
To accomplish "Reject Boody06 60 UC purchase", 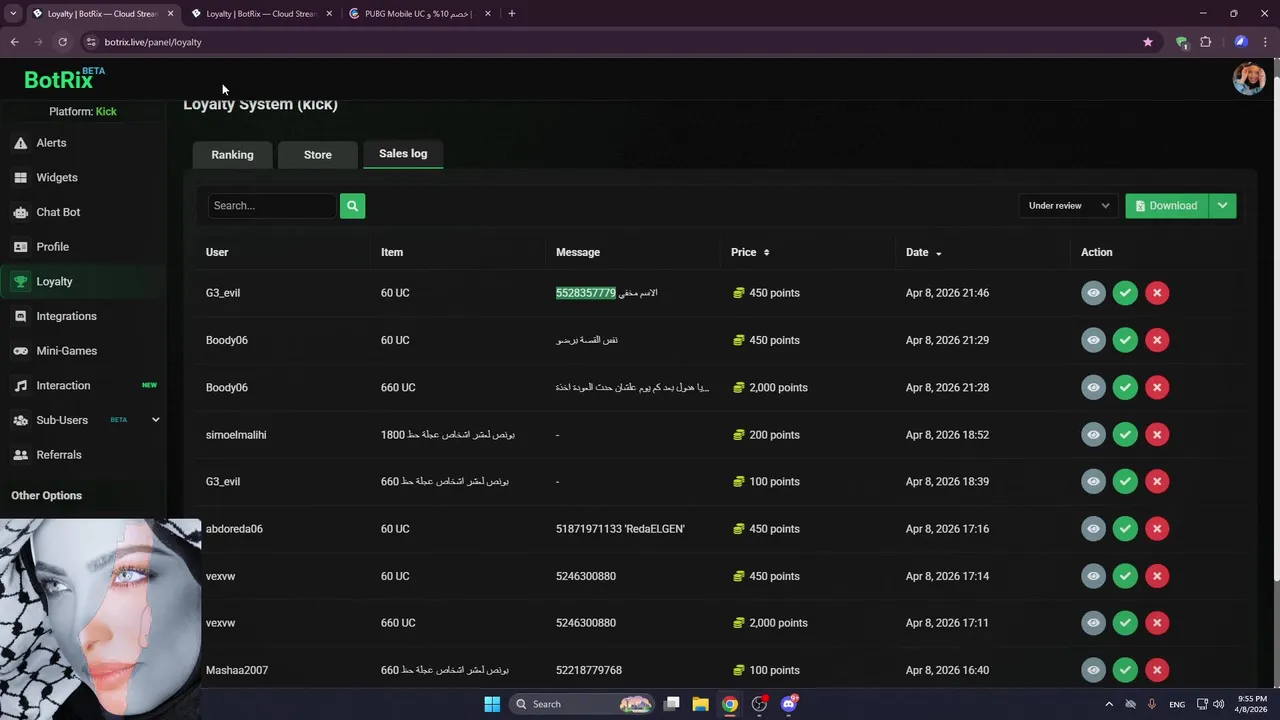I will [1157, 340].
